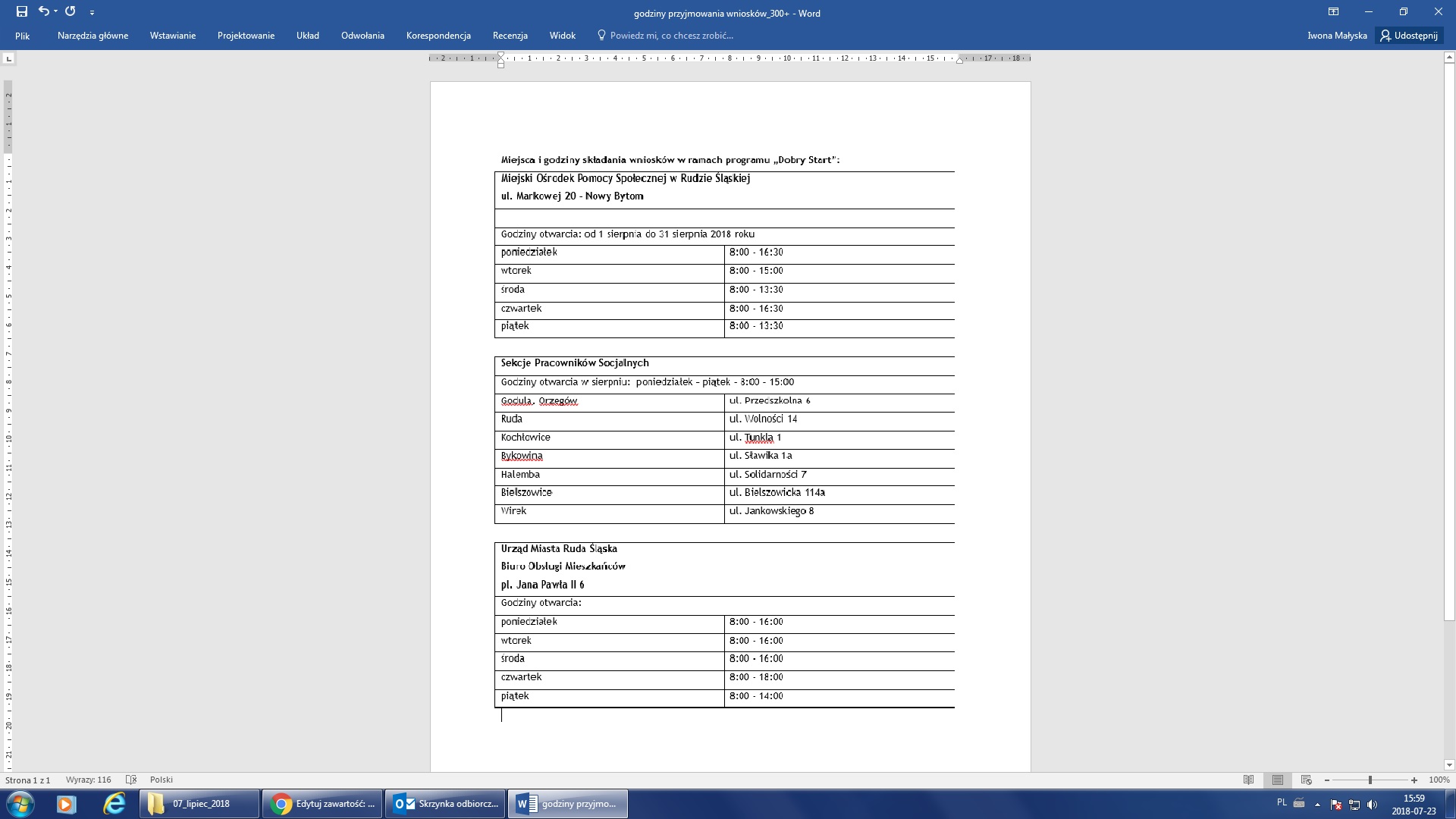
Task: Undo the last action
Action: coord(43,11)
